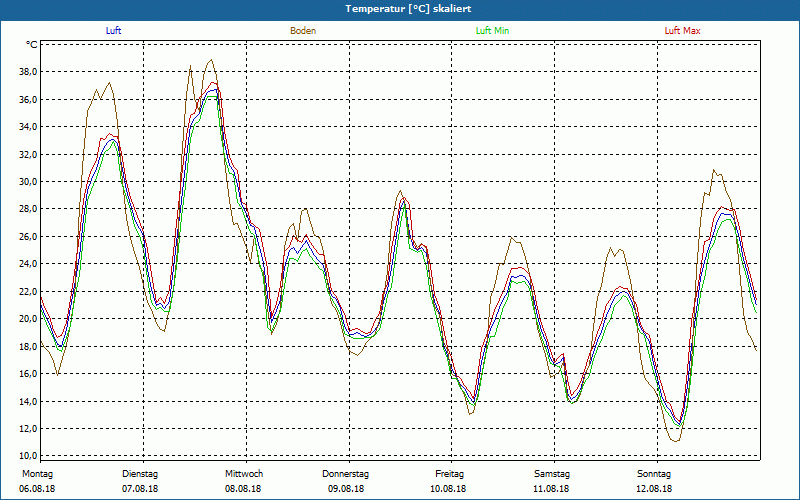800x500 pixels.
Task: Click the 28,0 y-axis value
Action: tap(29, 209)
